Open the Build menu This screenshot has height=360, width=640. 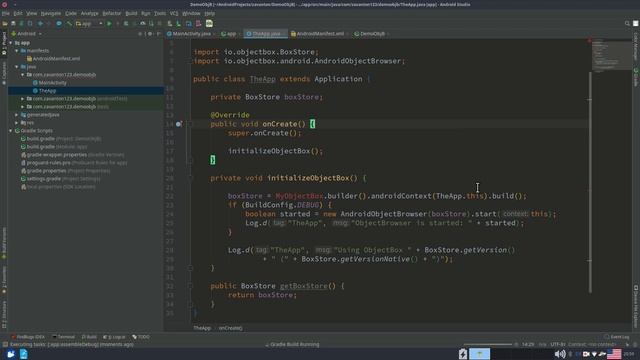131,13
